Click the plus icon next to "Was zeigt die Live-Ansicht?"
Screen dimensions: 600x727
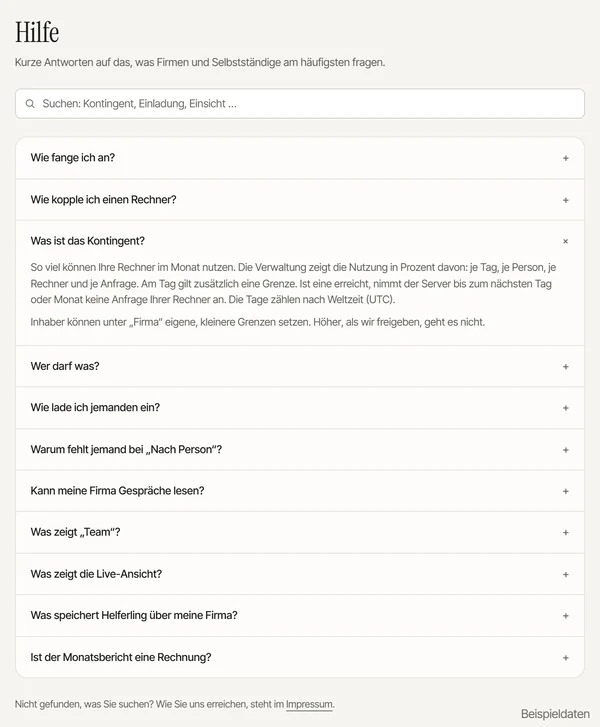566,574
